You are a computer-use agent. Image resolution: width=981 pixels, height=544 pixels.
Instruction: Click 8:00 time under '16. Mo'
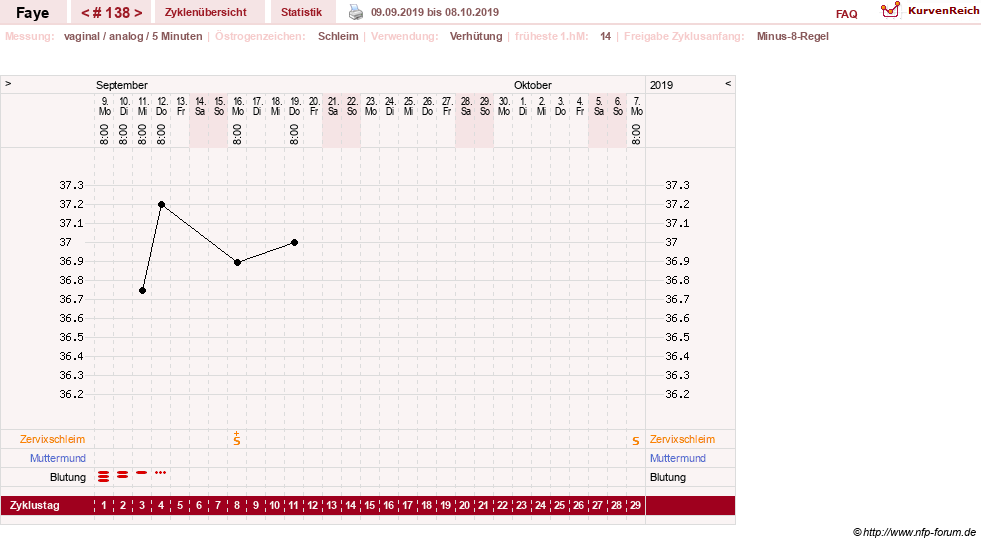237,134
